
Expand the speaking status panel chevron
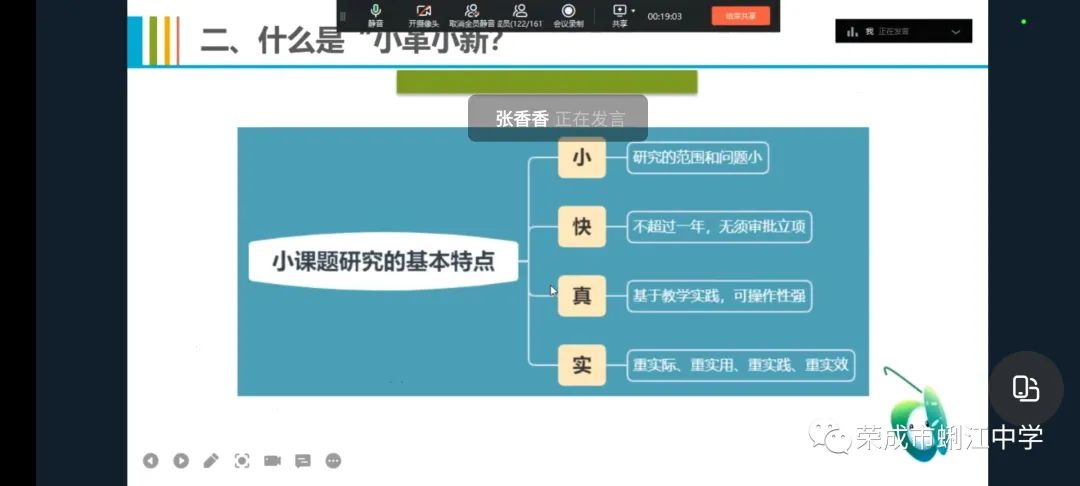click(956, 32)
